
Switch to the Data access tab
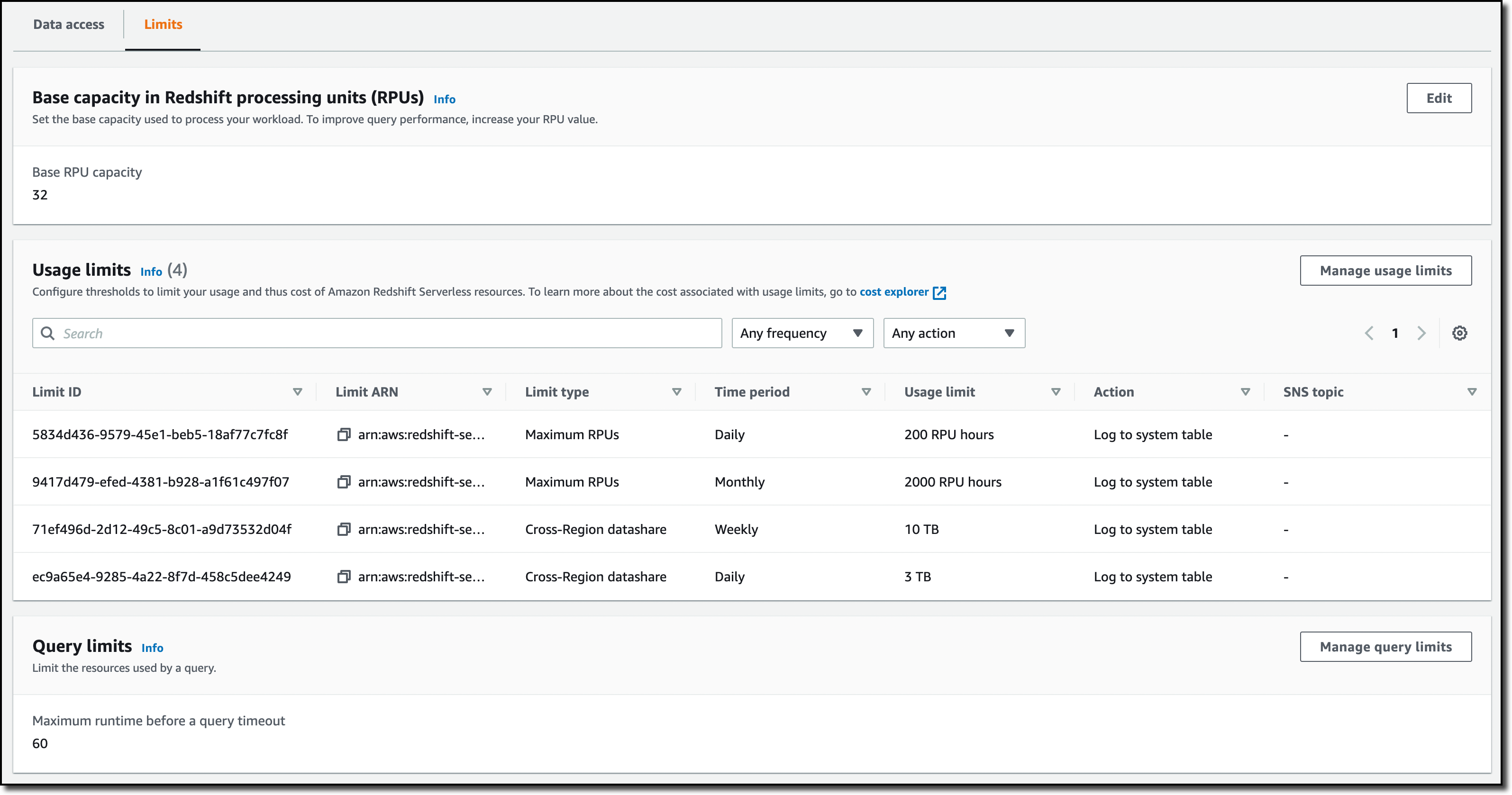pyautogui.click(x=69, y=25)
